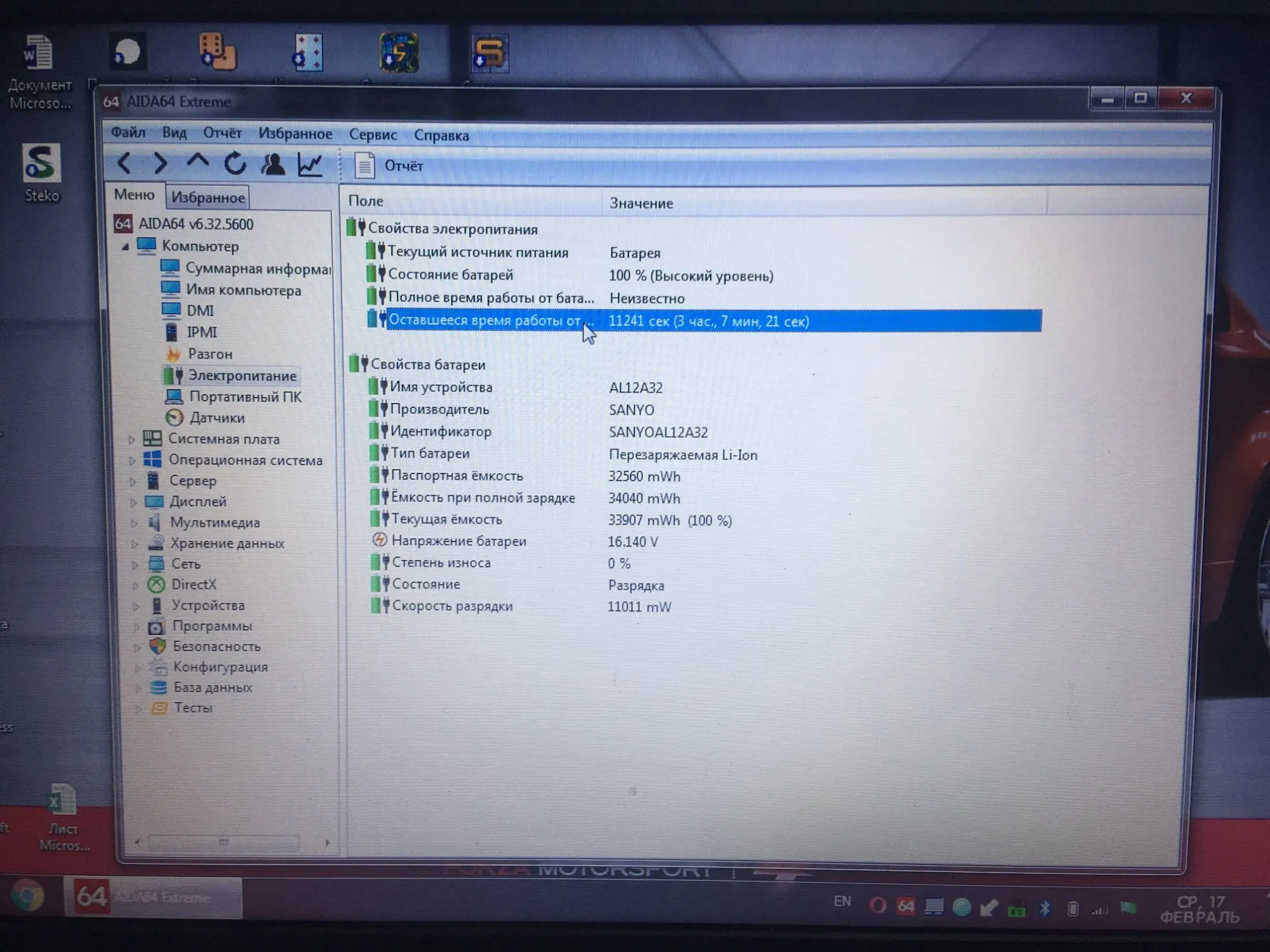The image size is (1270, 952).
Task: Click the Back navigation arrow
Action: (124, 164)
